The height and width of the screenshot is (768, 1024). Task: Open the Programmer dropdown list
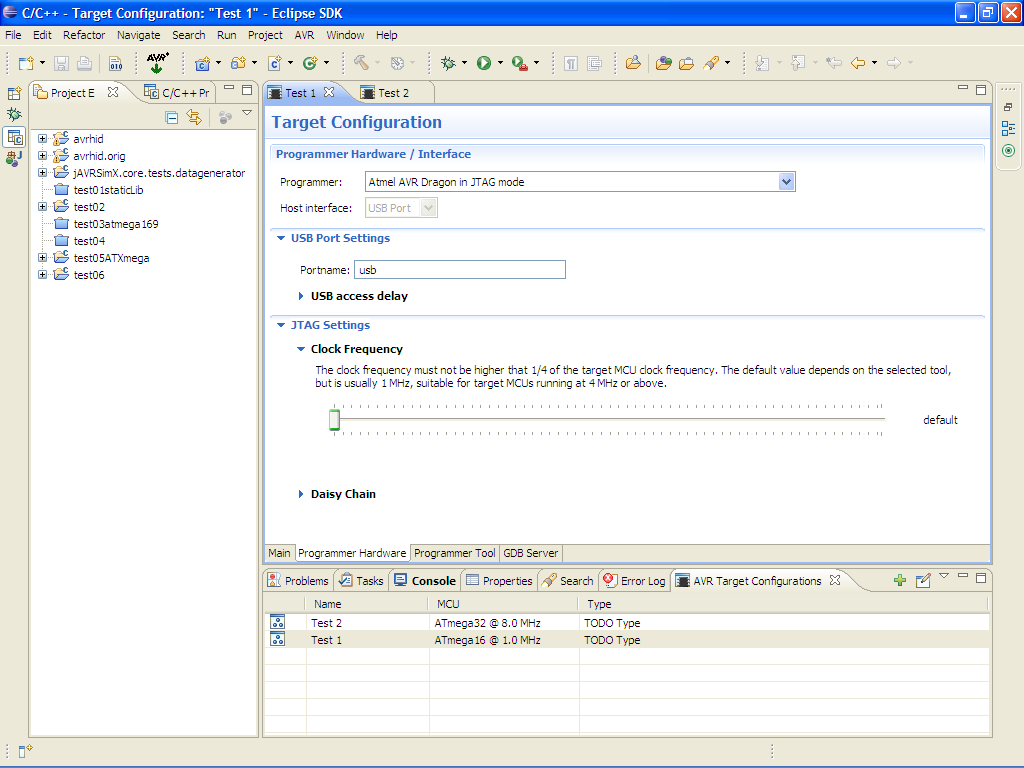click(786, 182)
